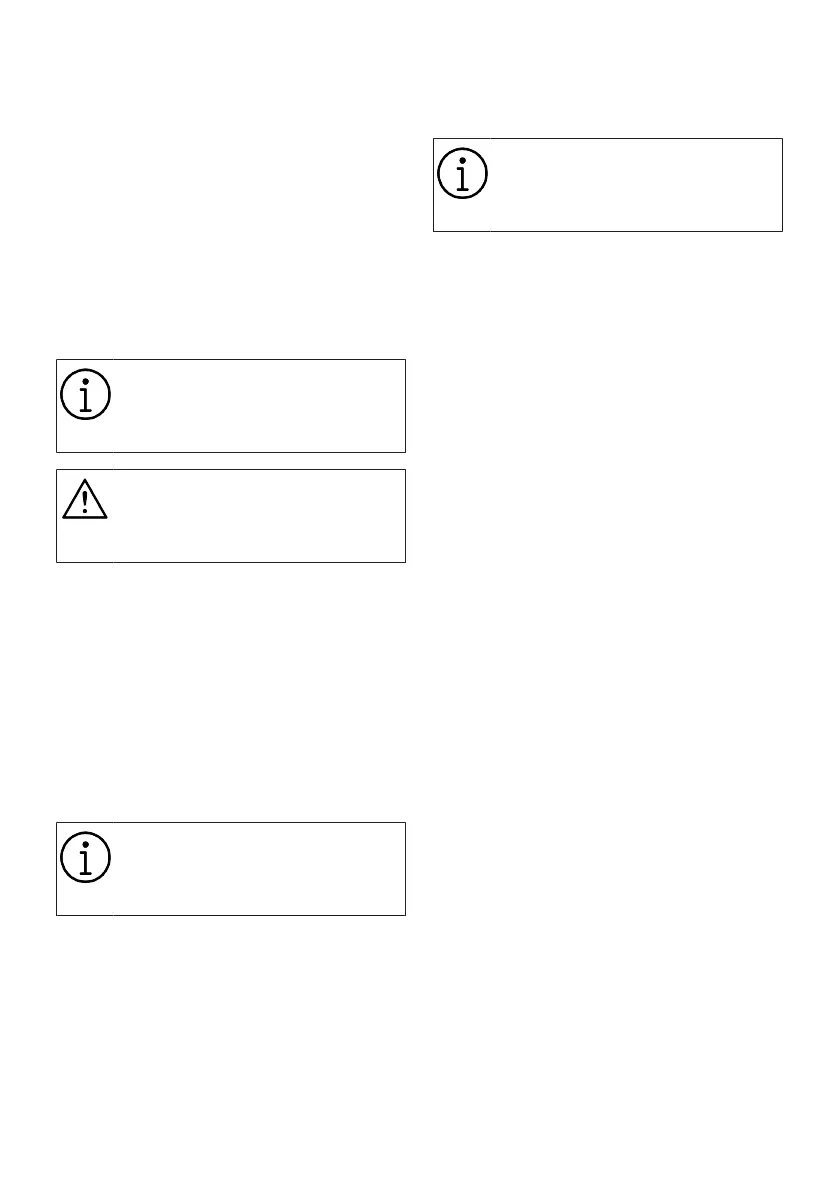Click the empty text area of the warning box

(x=258, y=516)
